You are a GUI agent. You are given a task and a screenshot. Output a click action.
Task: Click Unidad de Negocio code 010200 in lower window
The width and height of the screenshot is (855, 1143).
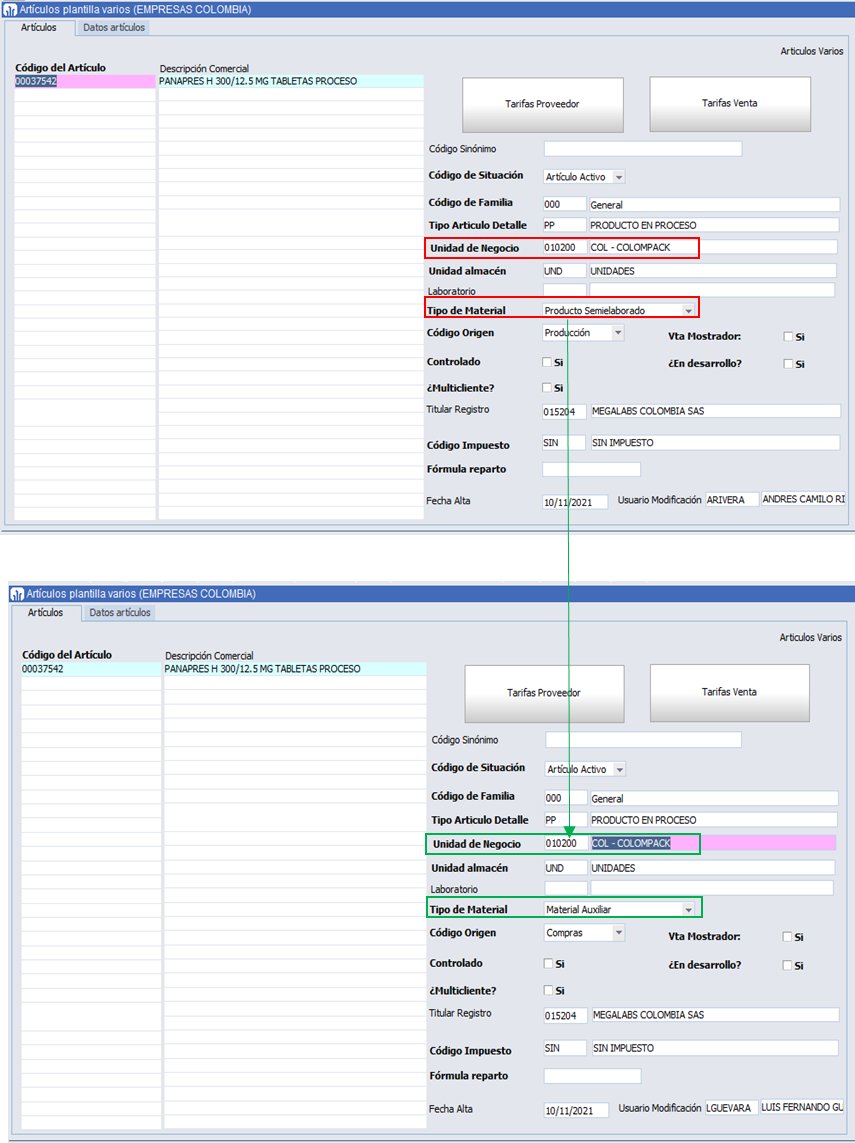[x=566, y=843]
